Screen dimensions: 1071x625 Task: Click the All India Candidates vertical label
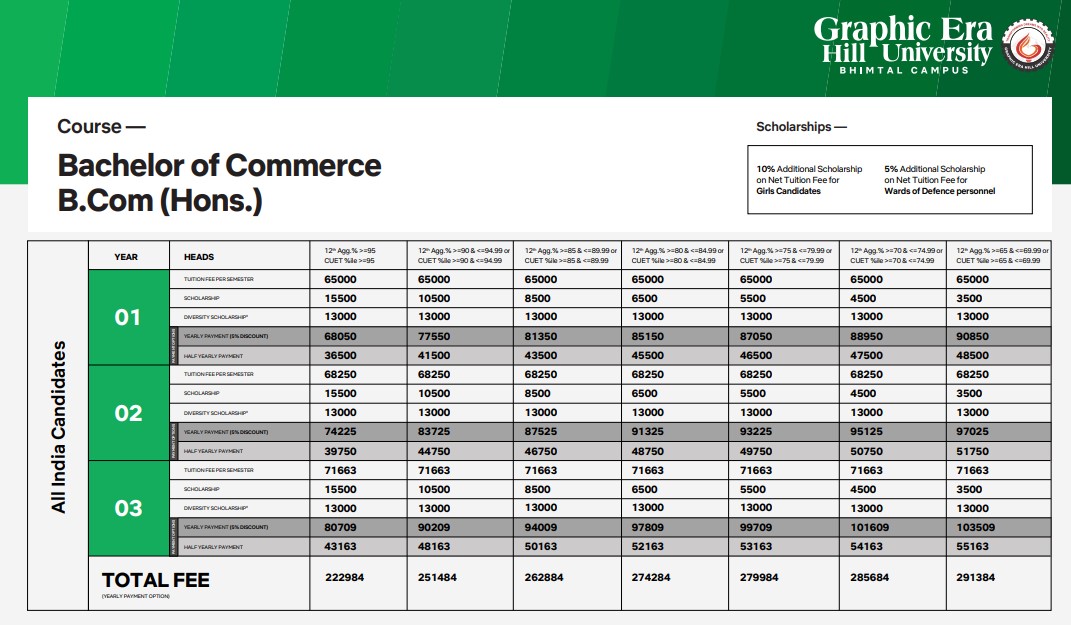click(59, 427)
